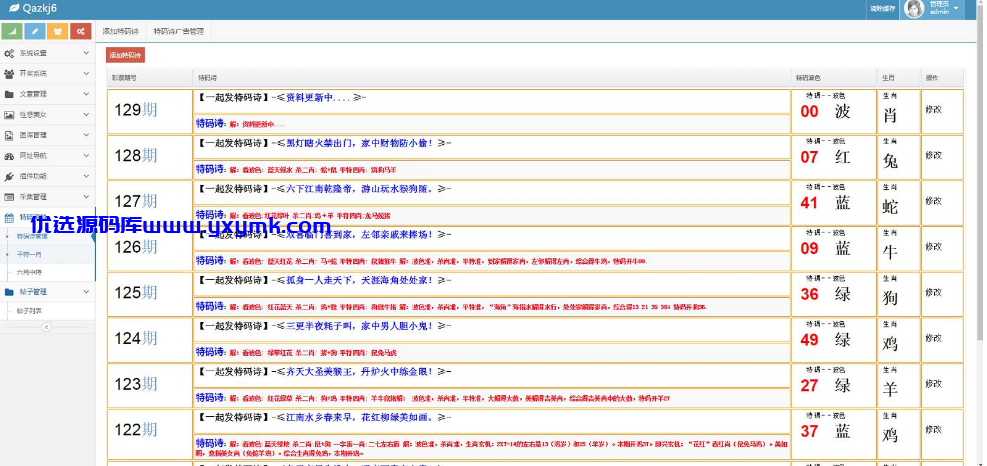Expand the 采集管理 menu chevron

click(x=86, y=196)
